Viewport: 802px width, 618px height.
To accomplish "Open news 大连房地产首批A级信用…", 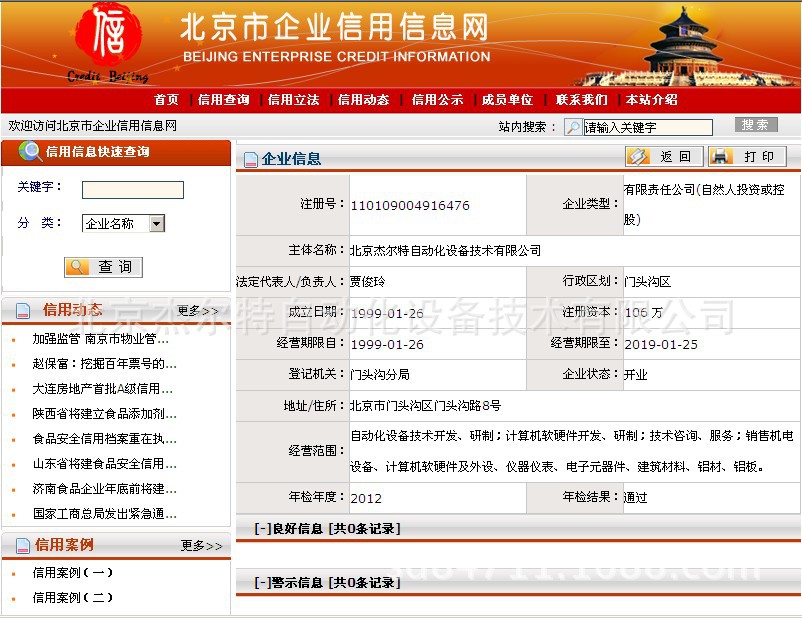I will pos(103,389).
